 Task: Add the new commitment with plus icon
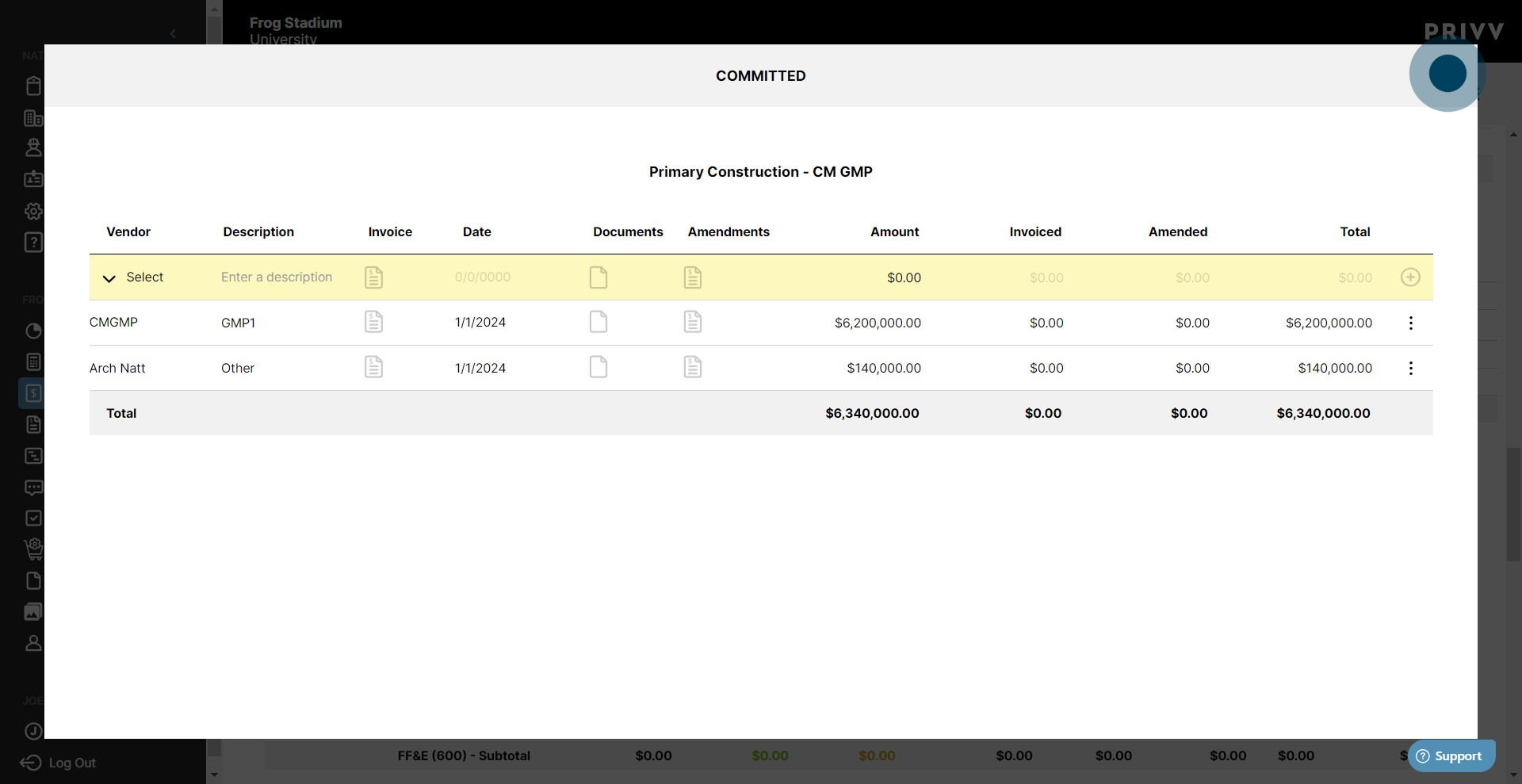pyautogui.click(x=1410, y=277)
